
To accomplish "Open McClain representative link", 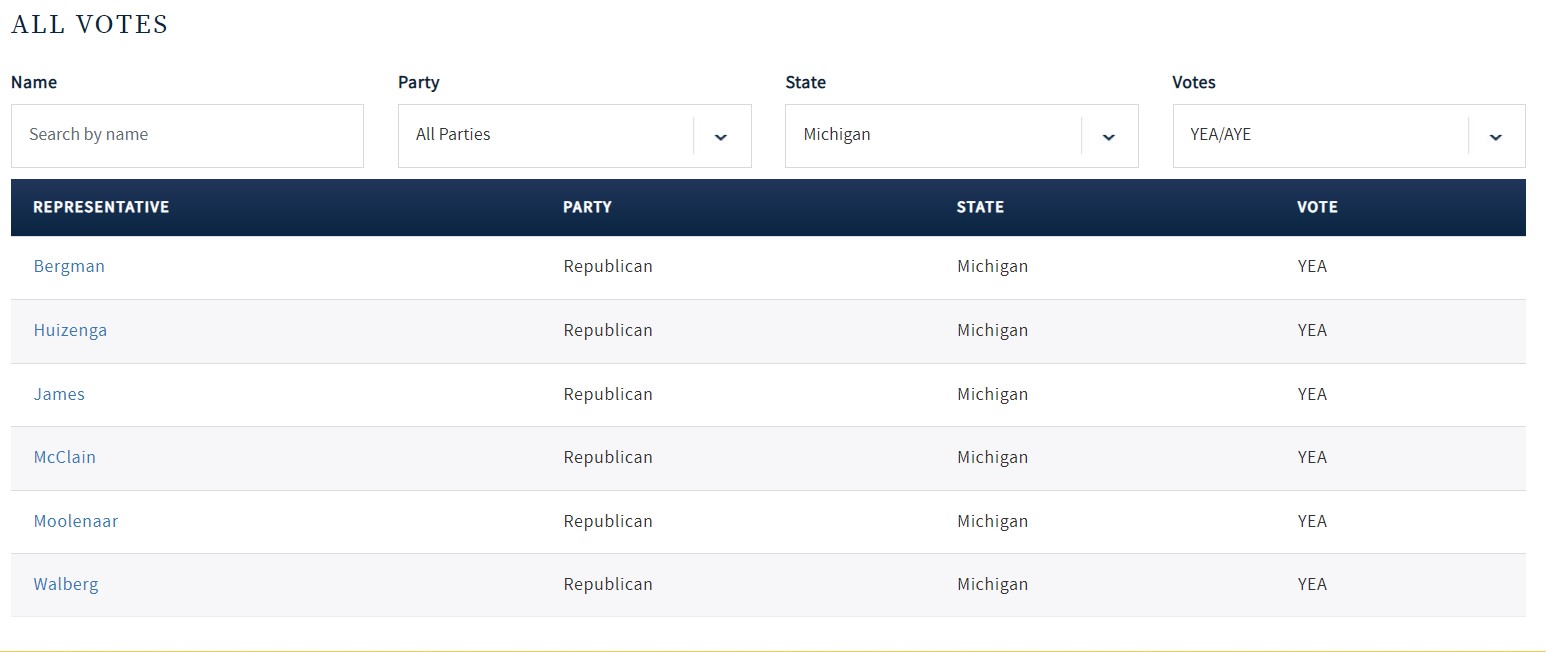I will (x=65, y=457).
